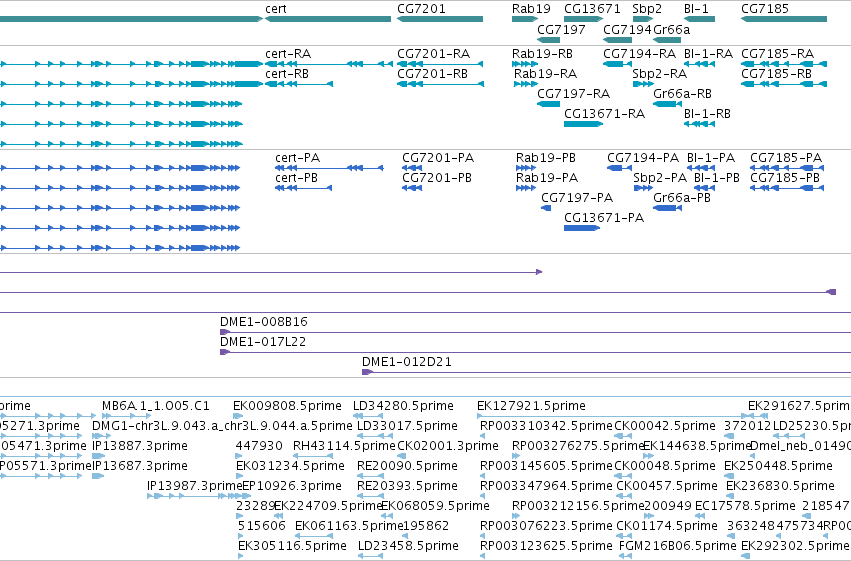
Task: Select the Gr66a gene feature
Action: pos(667,40)
